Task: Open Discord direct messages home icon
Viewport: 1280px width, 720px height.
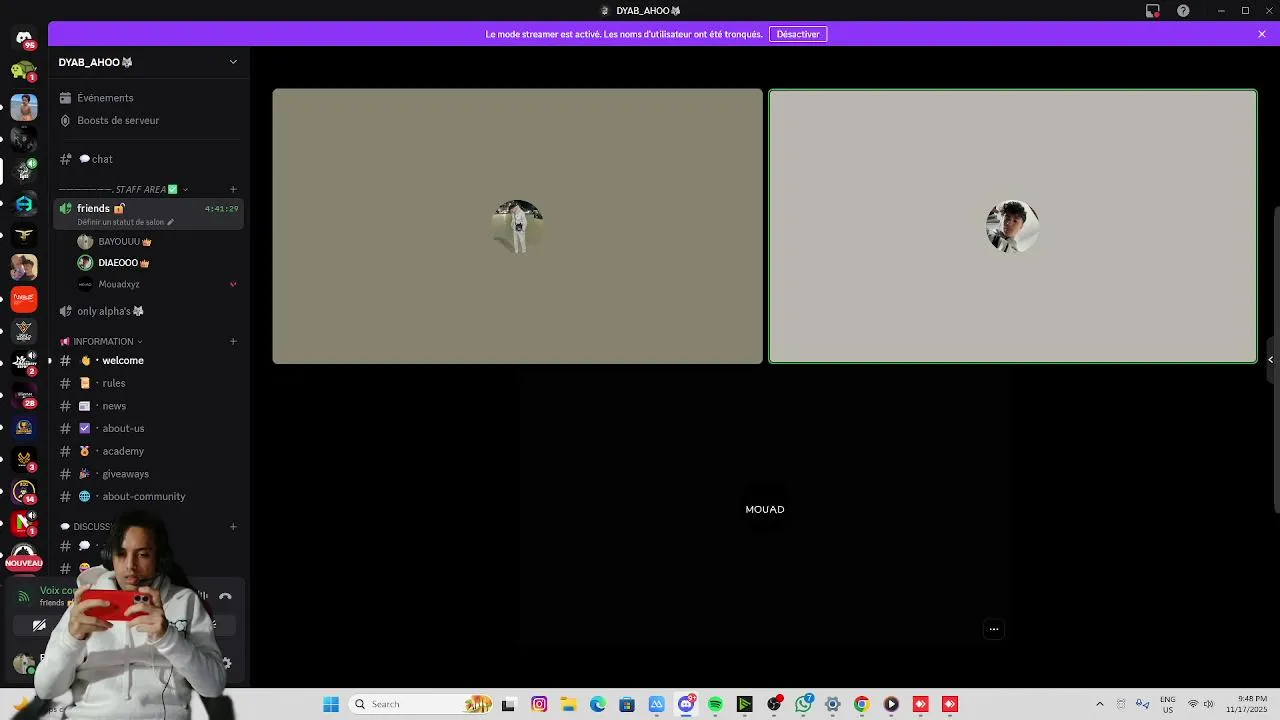Action: tap(24, 39)
